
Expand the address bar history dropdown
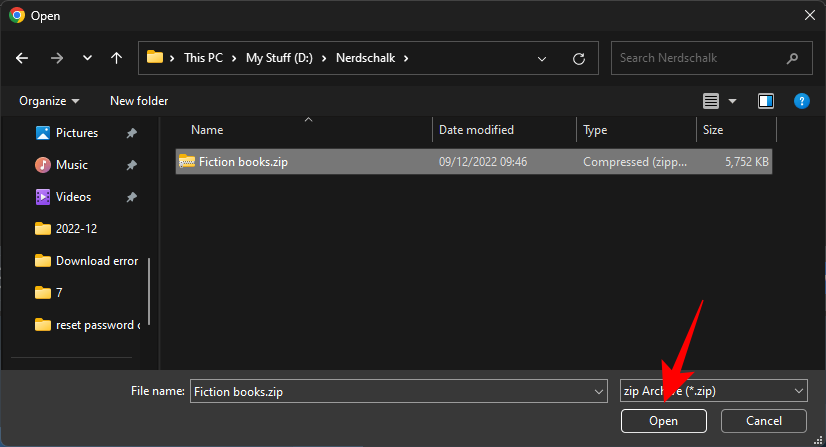point(542,58)
